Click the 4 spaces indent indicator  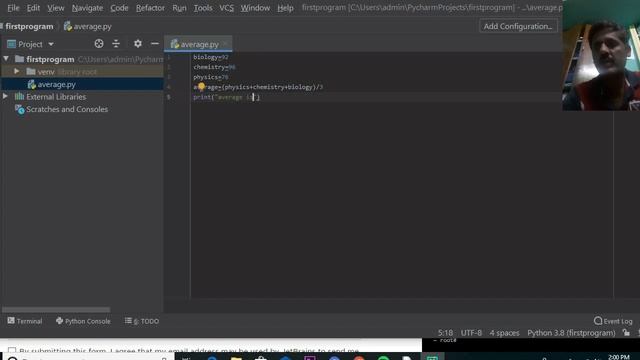click(x=504, y=333)
